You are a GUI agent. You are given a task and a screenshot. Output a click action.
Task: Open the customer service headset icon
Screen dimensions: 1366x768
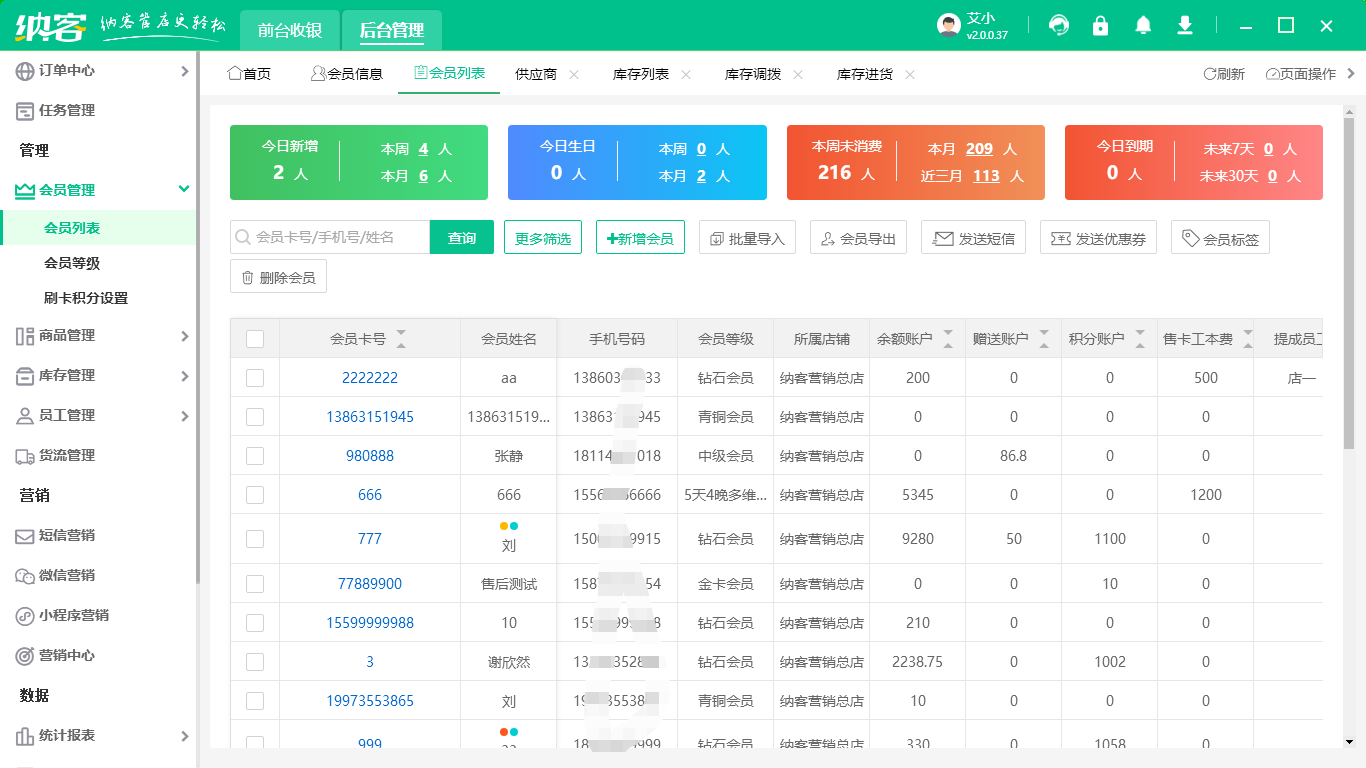1058,26
